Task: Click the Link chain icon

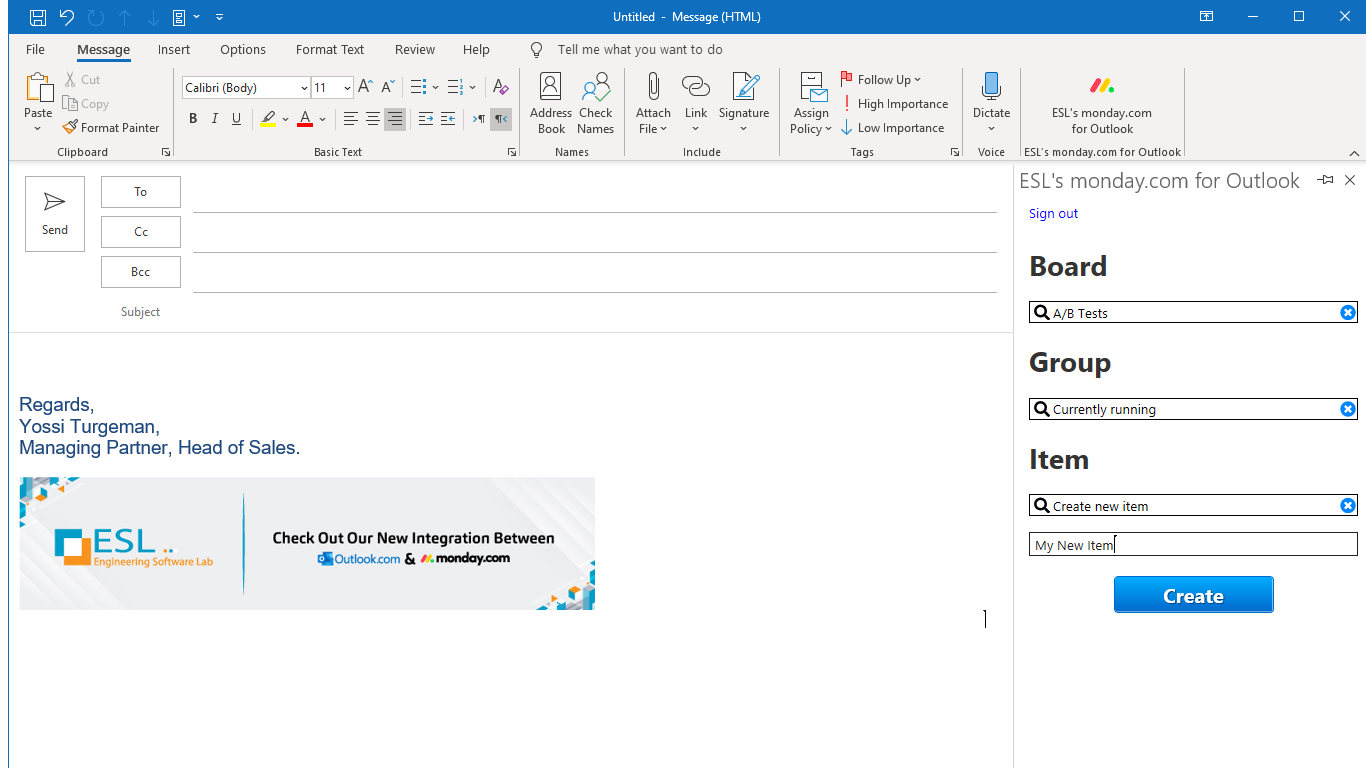Action: point(696,87)
